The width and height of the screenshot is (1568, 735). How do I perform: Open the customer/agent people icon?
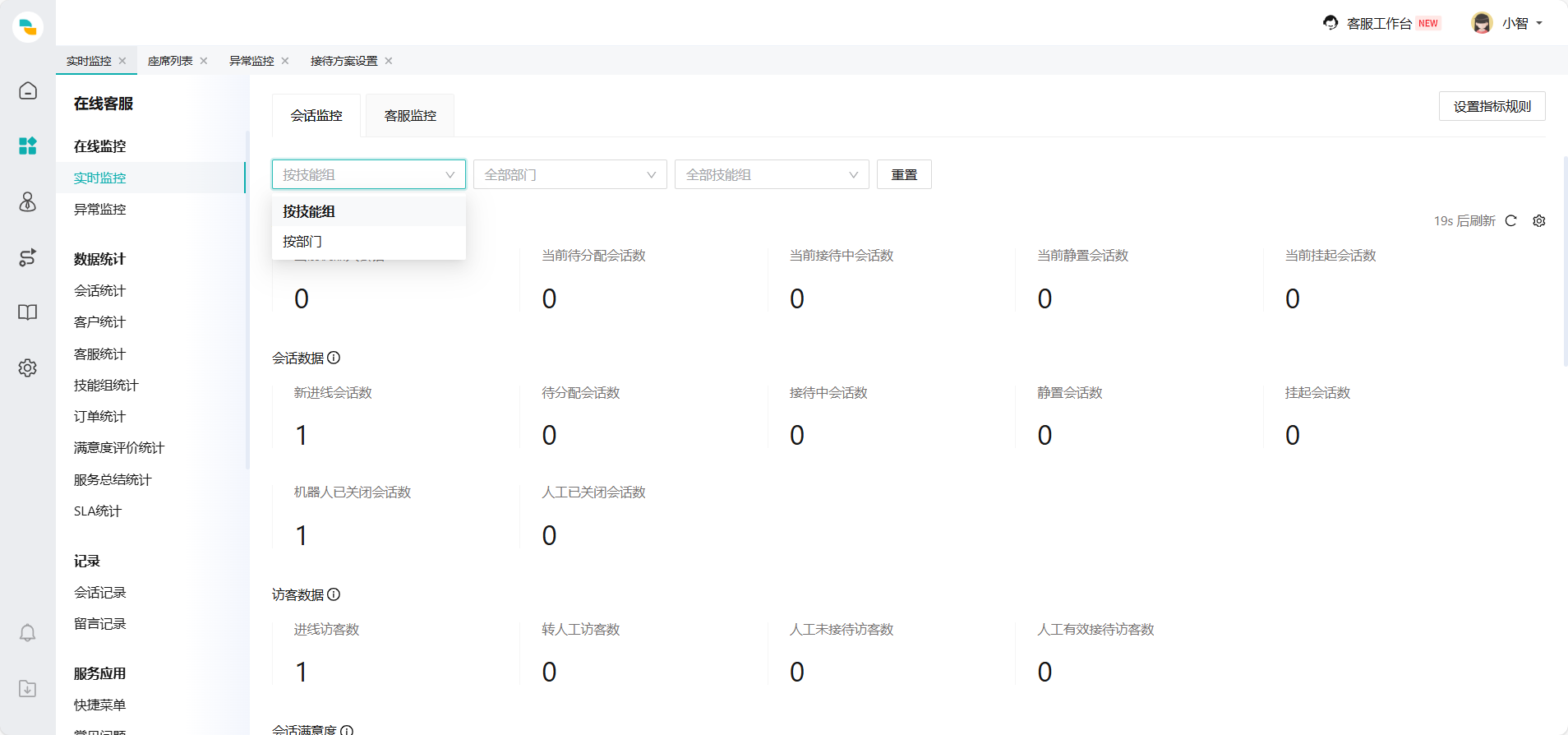28,201
